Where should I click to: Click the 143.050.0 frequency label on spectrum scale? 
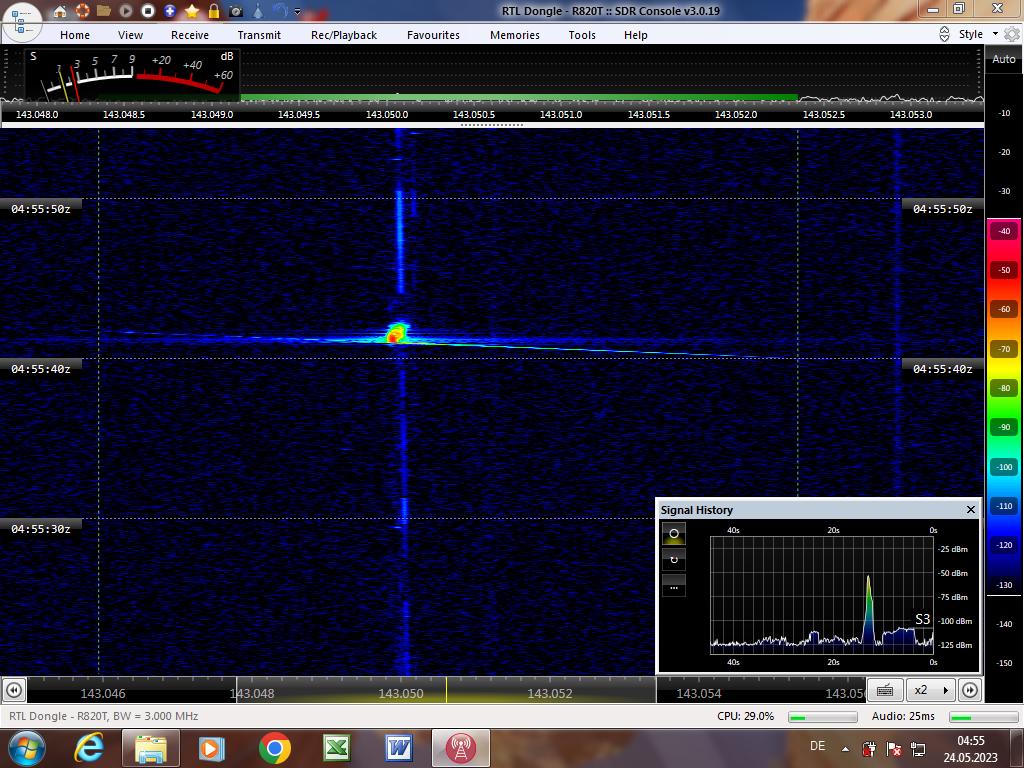coord(387,114)
